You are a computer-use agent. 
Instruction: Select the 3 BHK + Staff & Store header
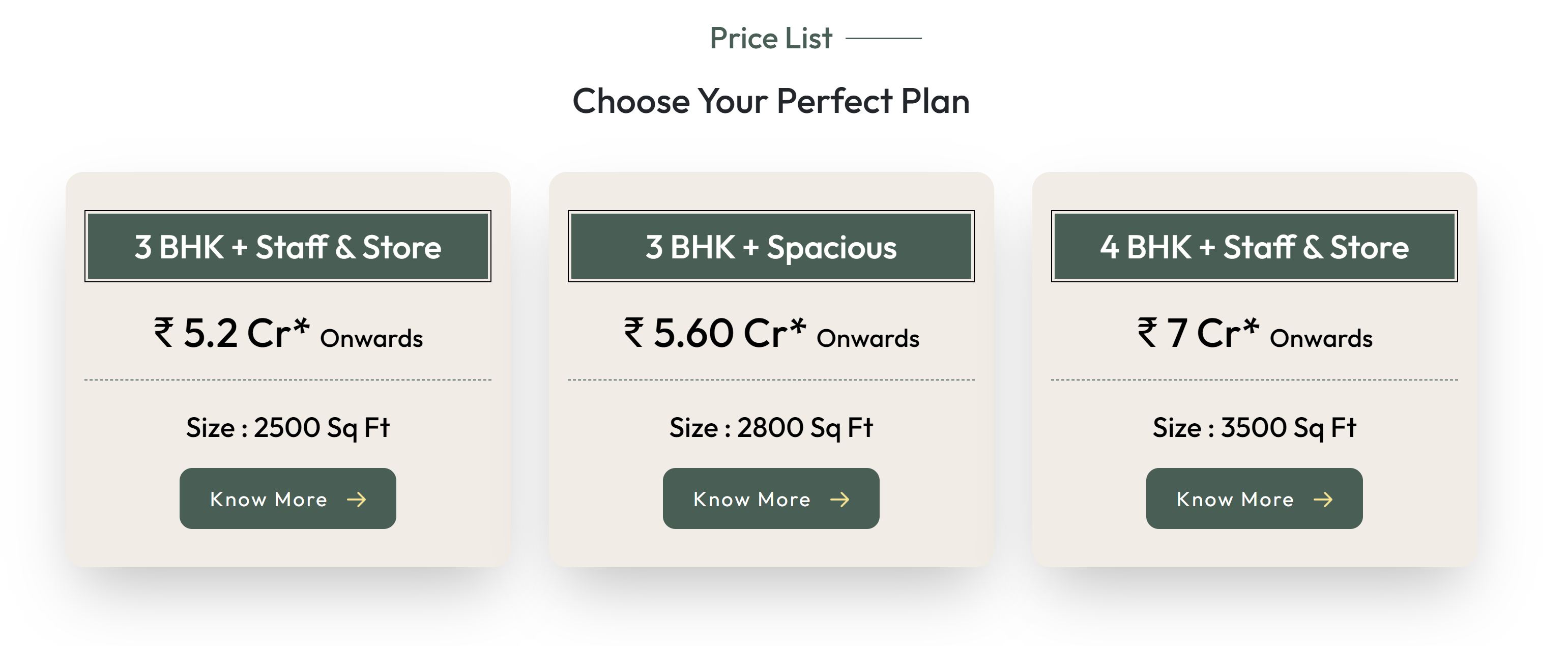point(288,247)
